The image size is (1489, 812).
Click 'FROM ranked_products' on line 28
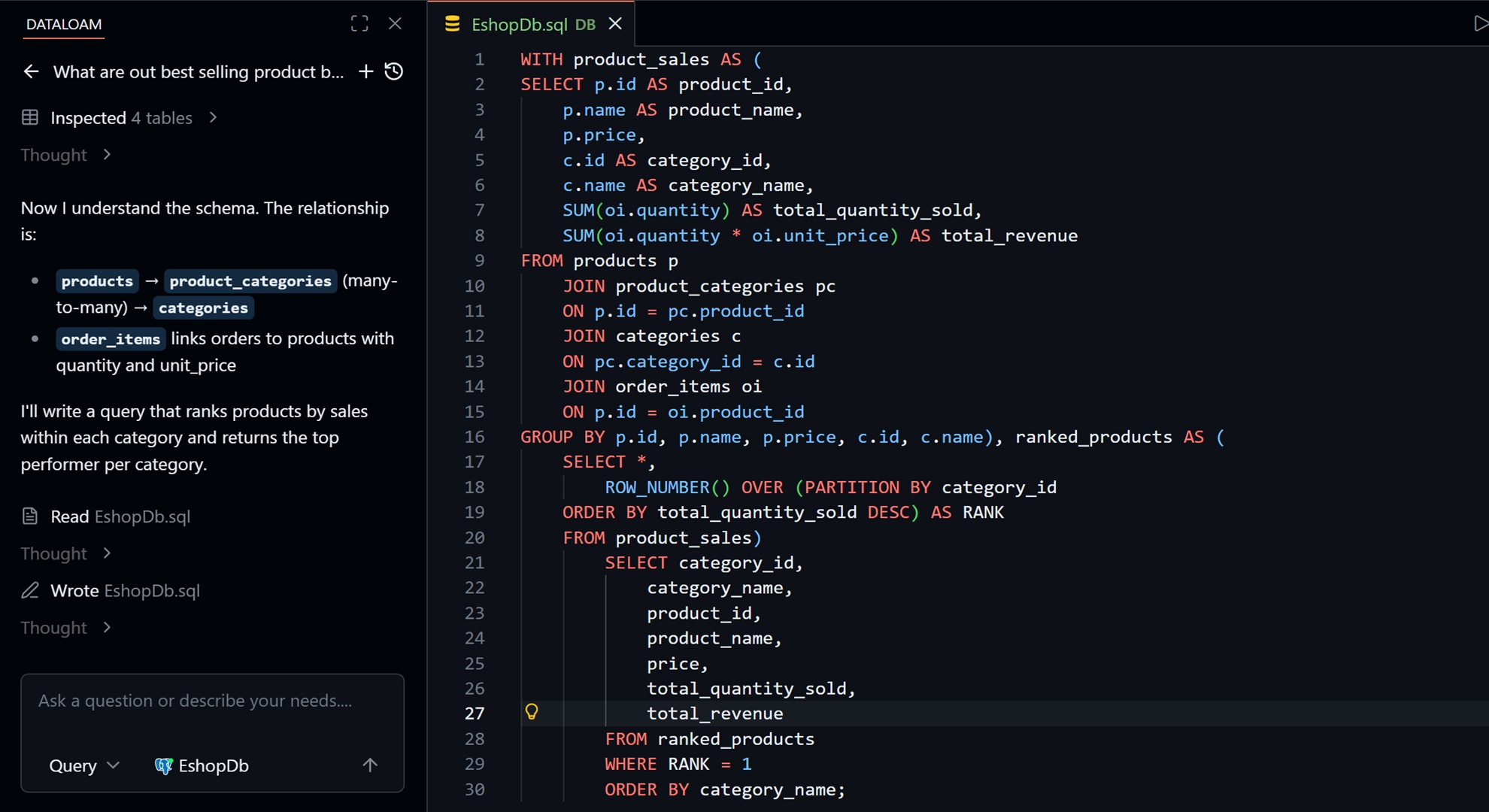(x=709, y=739)
